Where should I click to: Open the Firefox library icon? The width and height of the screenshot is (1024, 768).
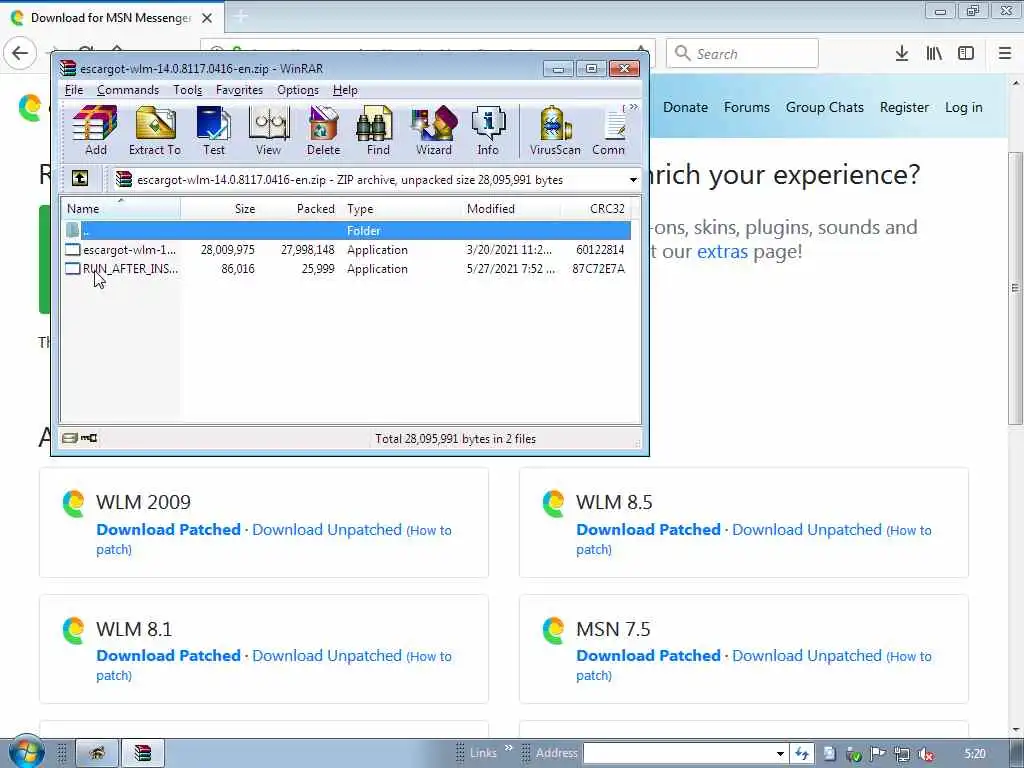tap(934, 54)
